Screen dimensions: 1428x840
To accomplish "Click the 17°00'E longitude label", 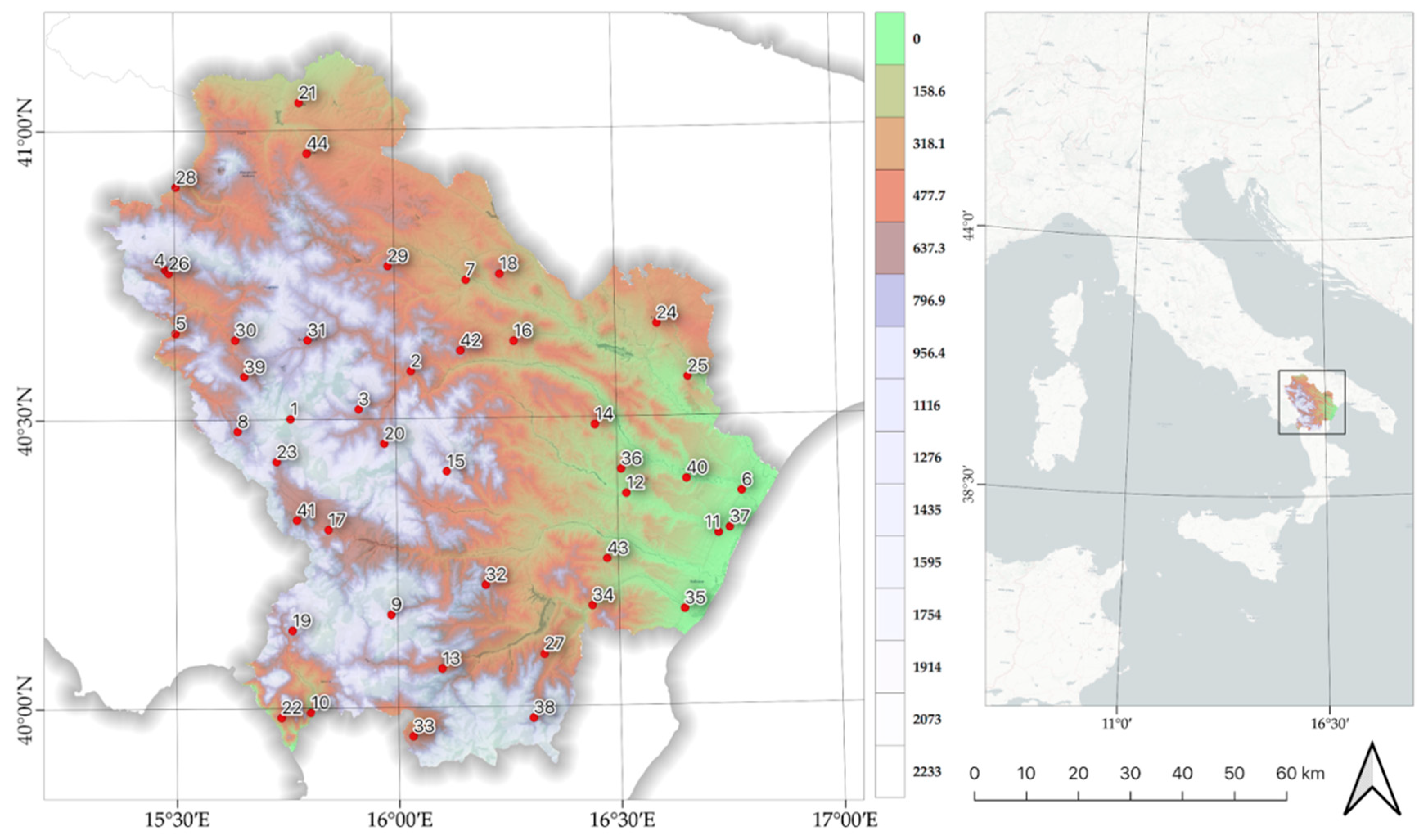I will [x=845, y=820].
